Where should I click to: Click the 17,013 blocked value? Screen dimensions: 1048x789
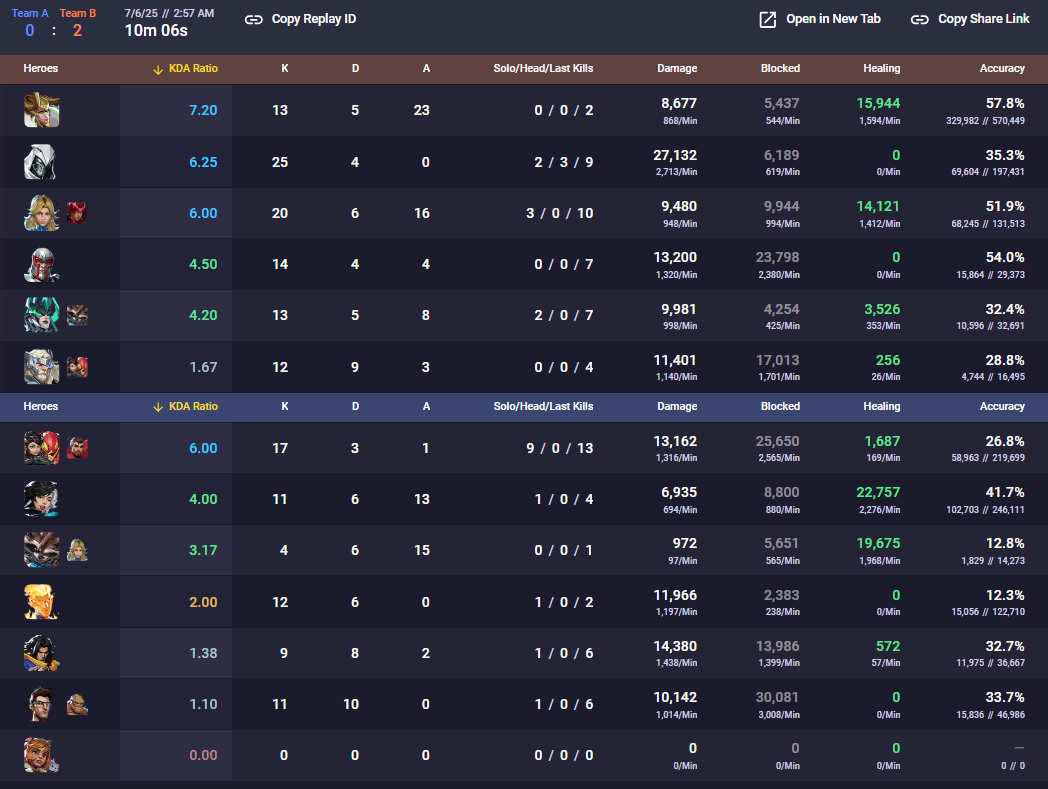777,360
